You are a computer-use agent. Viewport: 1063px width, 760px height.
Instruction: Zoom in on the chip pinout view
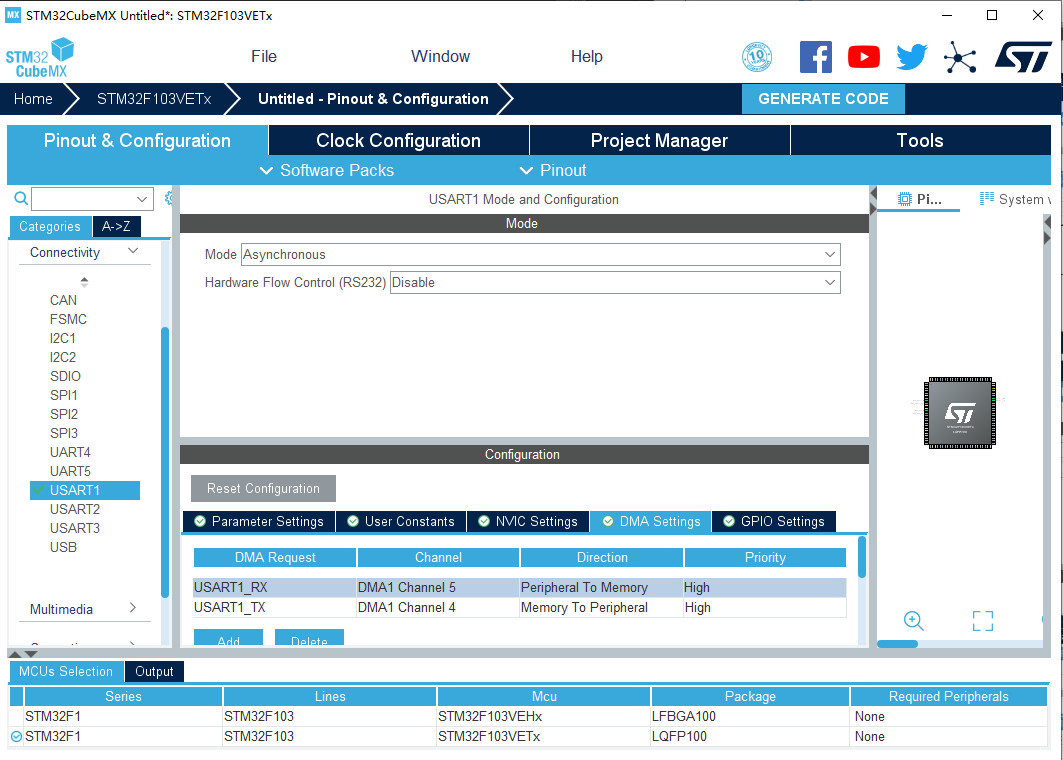[x=913, y=620]
